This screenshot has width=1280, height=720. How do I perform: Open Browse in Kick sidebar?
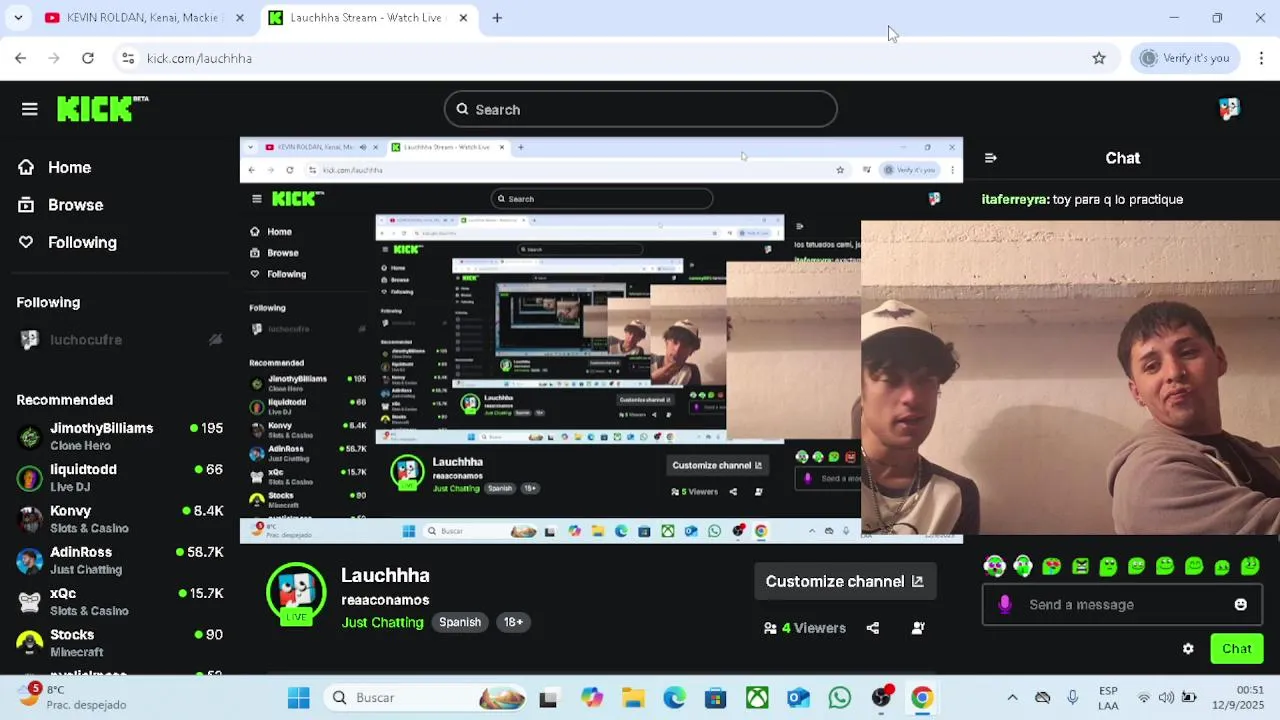[76, 205]
